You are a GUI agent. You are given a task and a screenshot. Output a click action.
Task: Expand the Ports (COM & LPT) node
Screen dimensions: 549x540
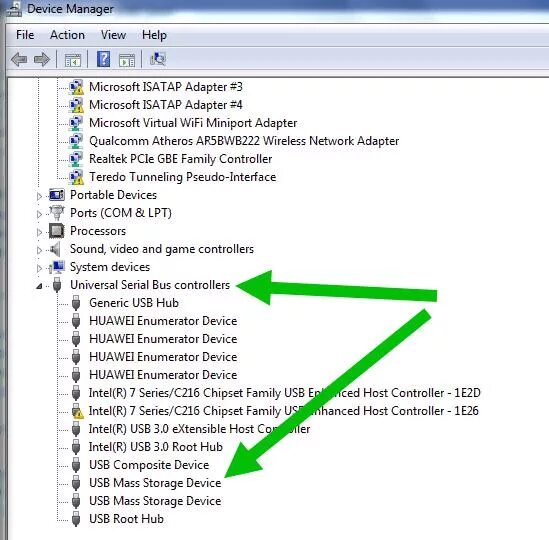point(39,214)
